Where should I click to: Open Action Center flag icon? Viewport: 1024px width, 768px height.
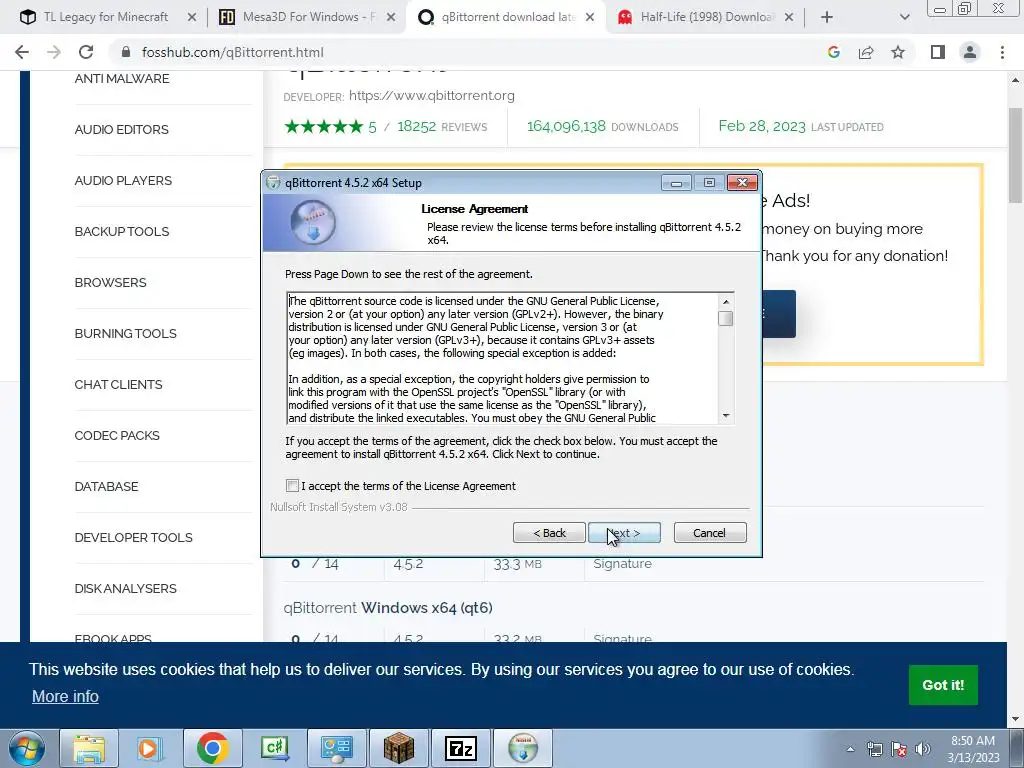pos(899,749)
